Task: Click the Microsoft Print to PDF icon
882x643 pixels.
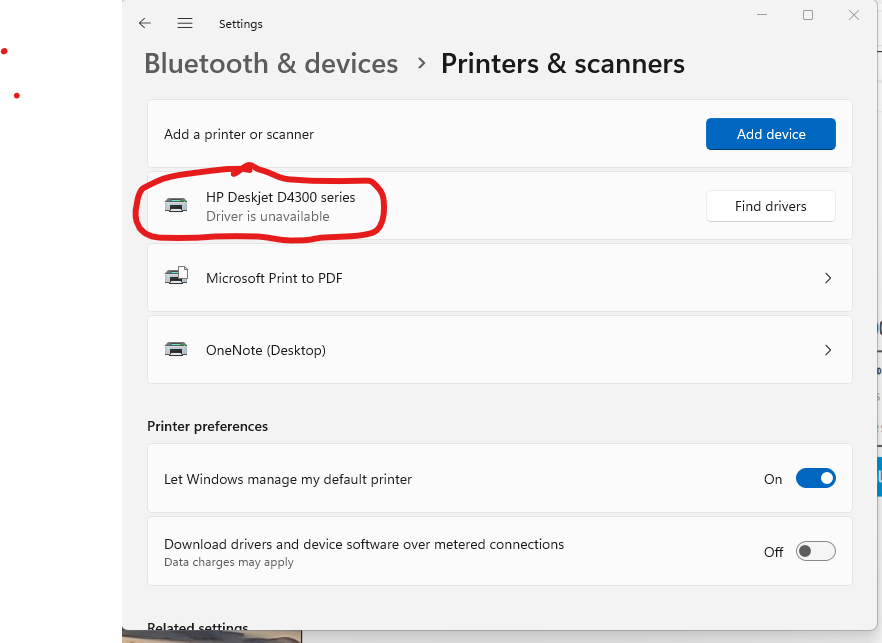Action: (x=176, y=277)
